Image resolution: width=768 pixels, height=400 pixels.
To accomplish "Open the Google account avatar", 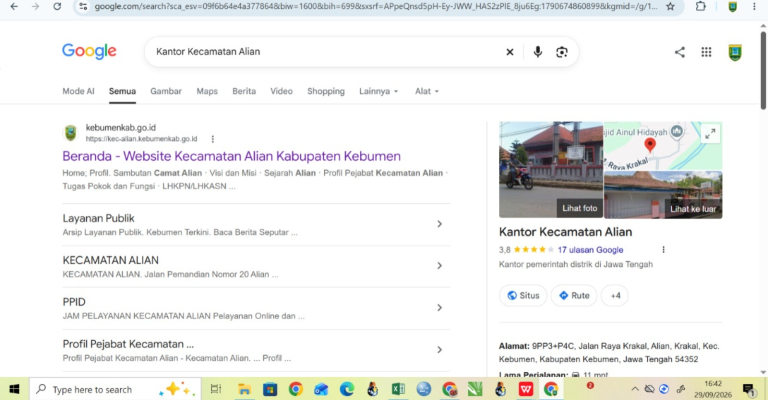I will (x=735, y=52).
